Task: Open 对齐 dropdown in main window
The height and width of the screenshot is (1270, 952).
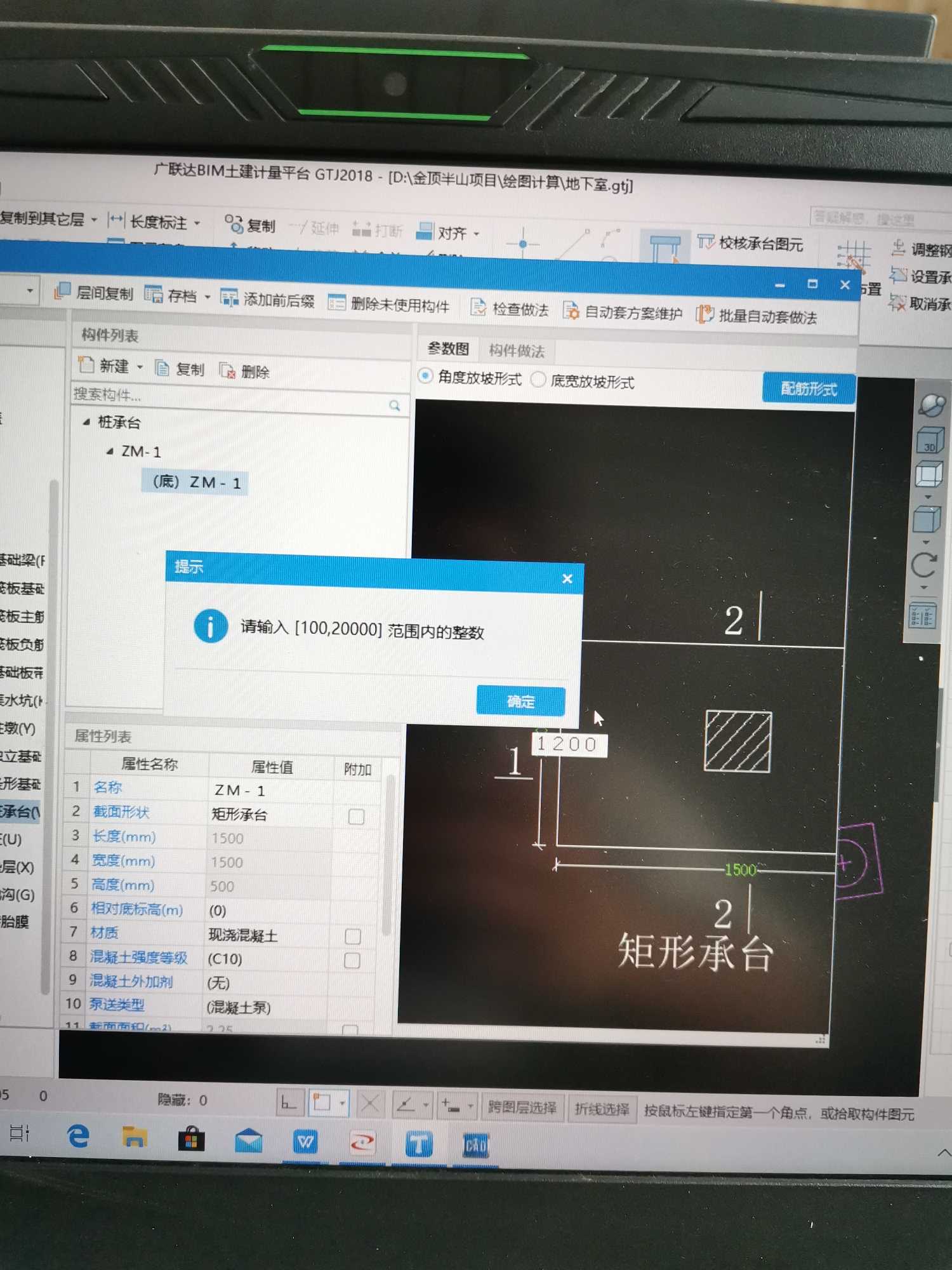Action: 477,234
